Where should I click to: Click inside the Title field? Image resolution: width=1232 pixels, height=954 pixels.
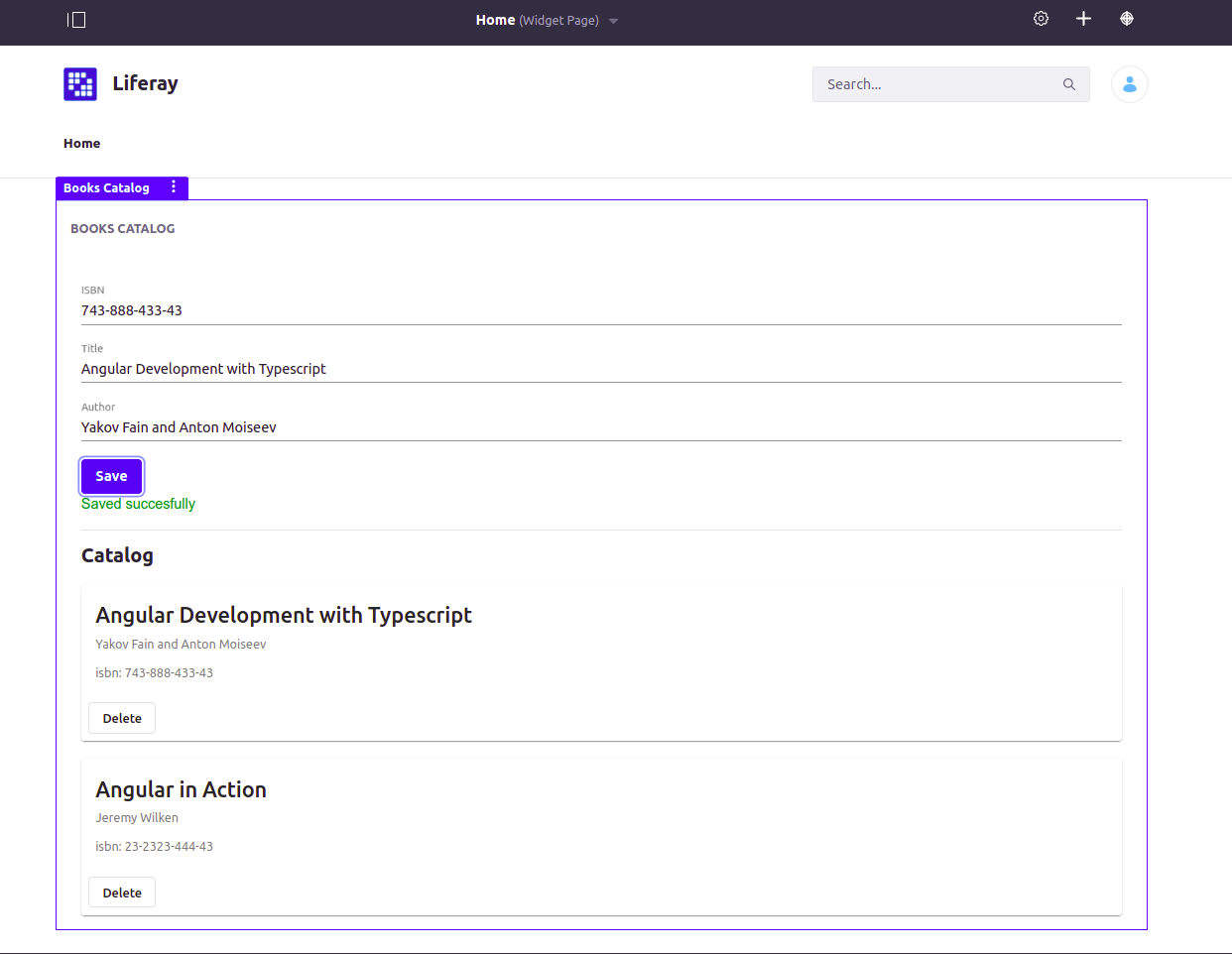point(397,368)
